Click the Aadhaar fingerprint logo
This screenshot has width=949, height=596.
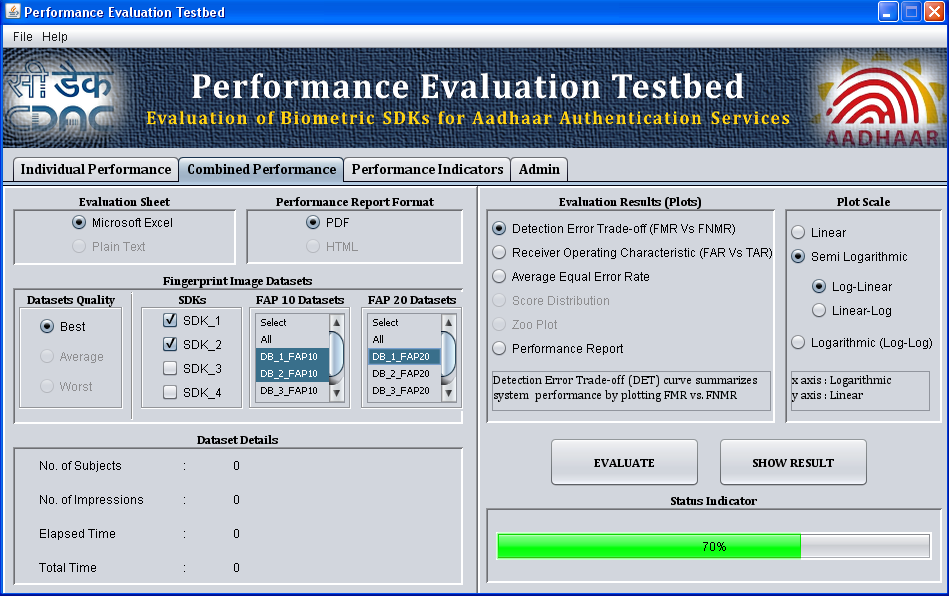(x=880, y=100)
